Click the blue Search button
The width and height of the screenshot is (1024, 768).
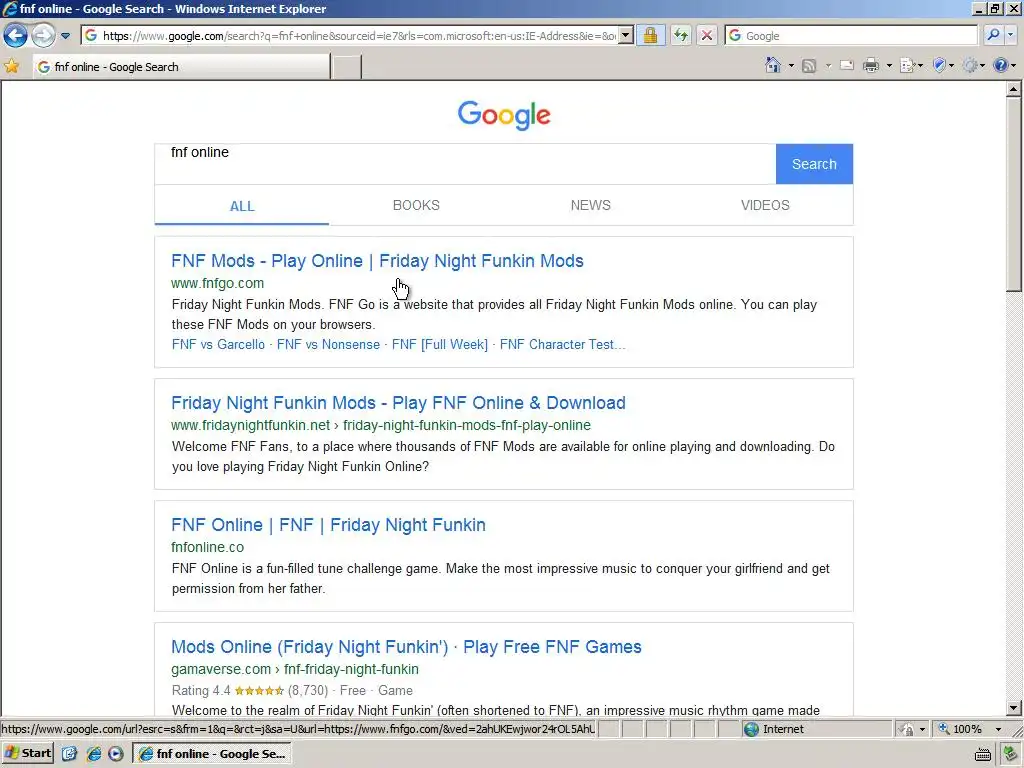[x=814, y=164]
